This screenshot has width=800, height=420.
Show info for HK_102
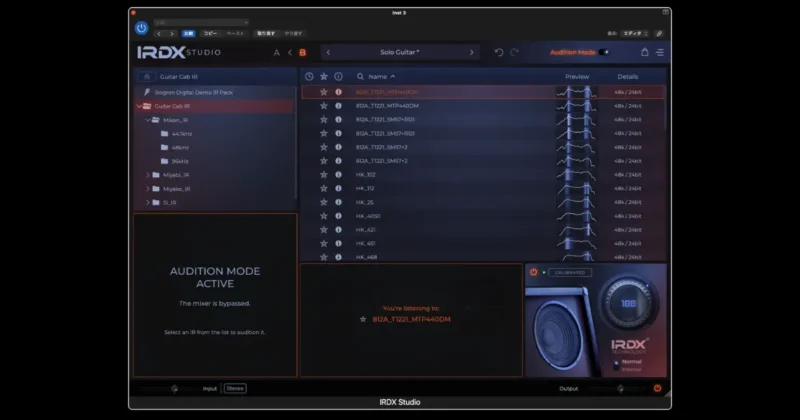point(338,175)
